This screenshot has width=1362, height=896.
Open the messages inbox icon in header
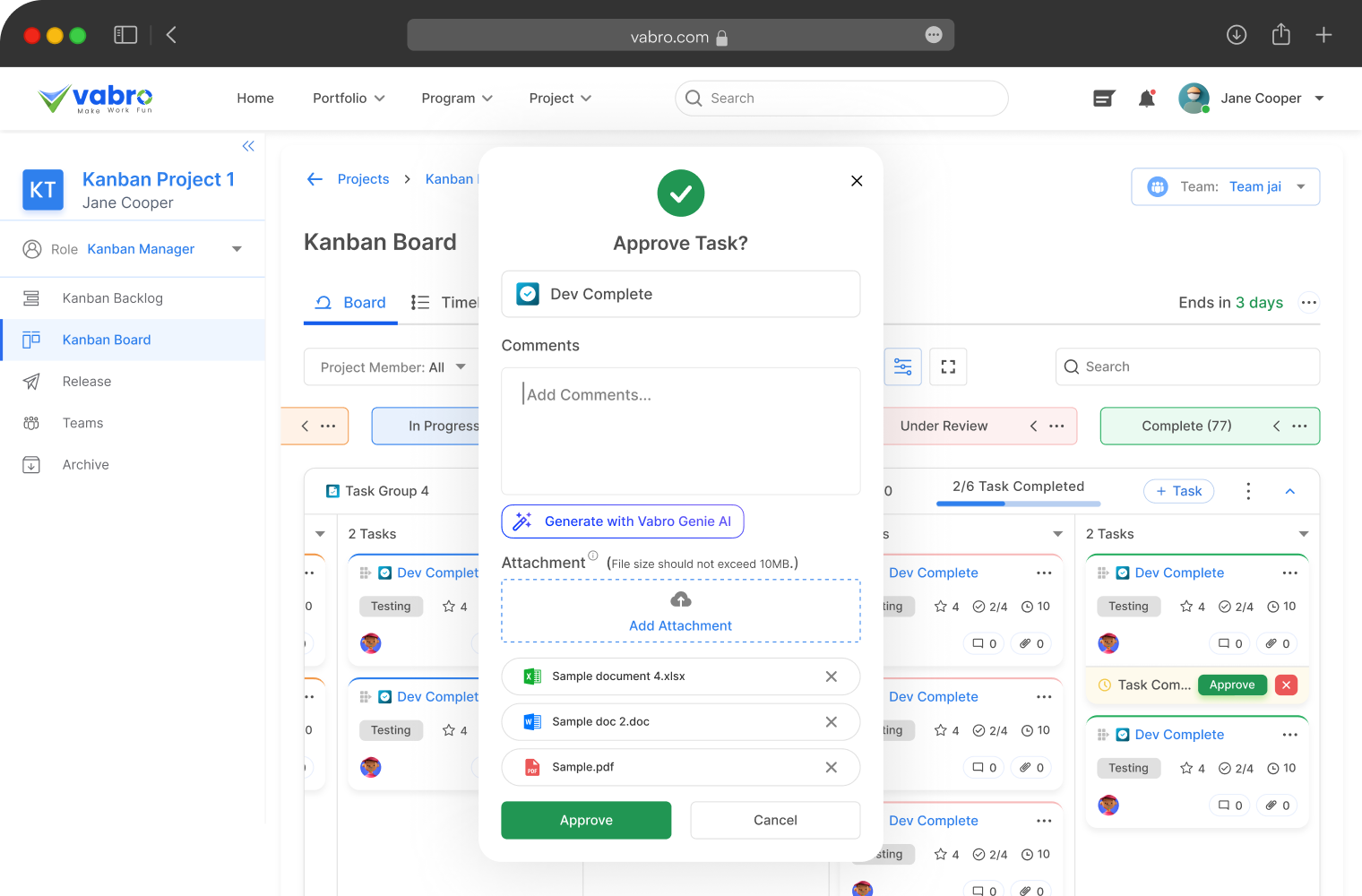pyautogui.click(x=1104, y=99)
